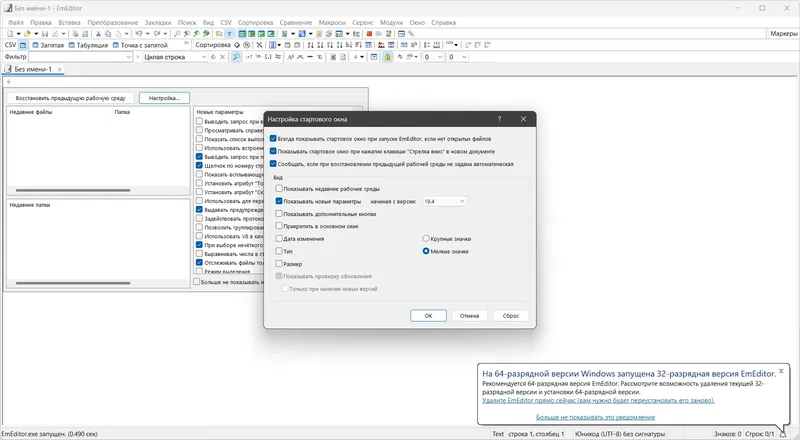Click the filter clear X icon

(x=222, y=57)
